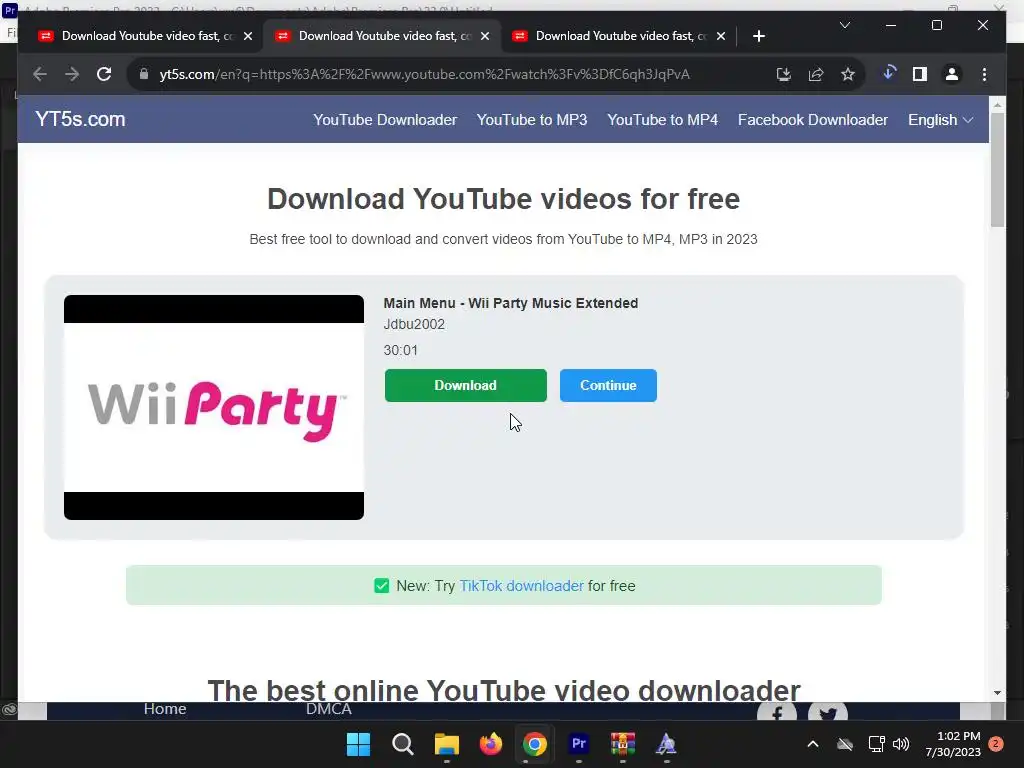Image resolution: width=1024 pixels, height=768 pixels.
Task: Click the Wii Party video thumbnail
Action: pos(214,408)
